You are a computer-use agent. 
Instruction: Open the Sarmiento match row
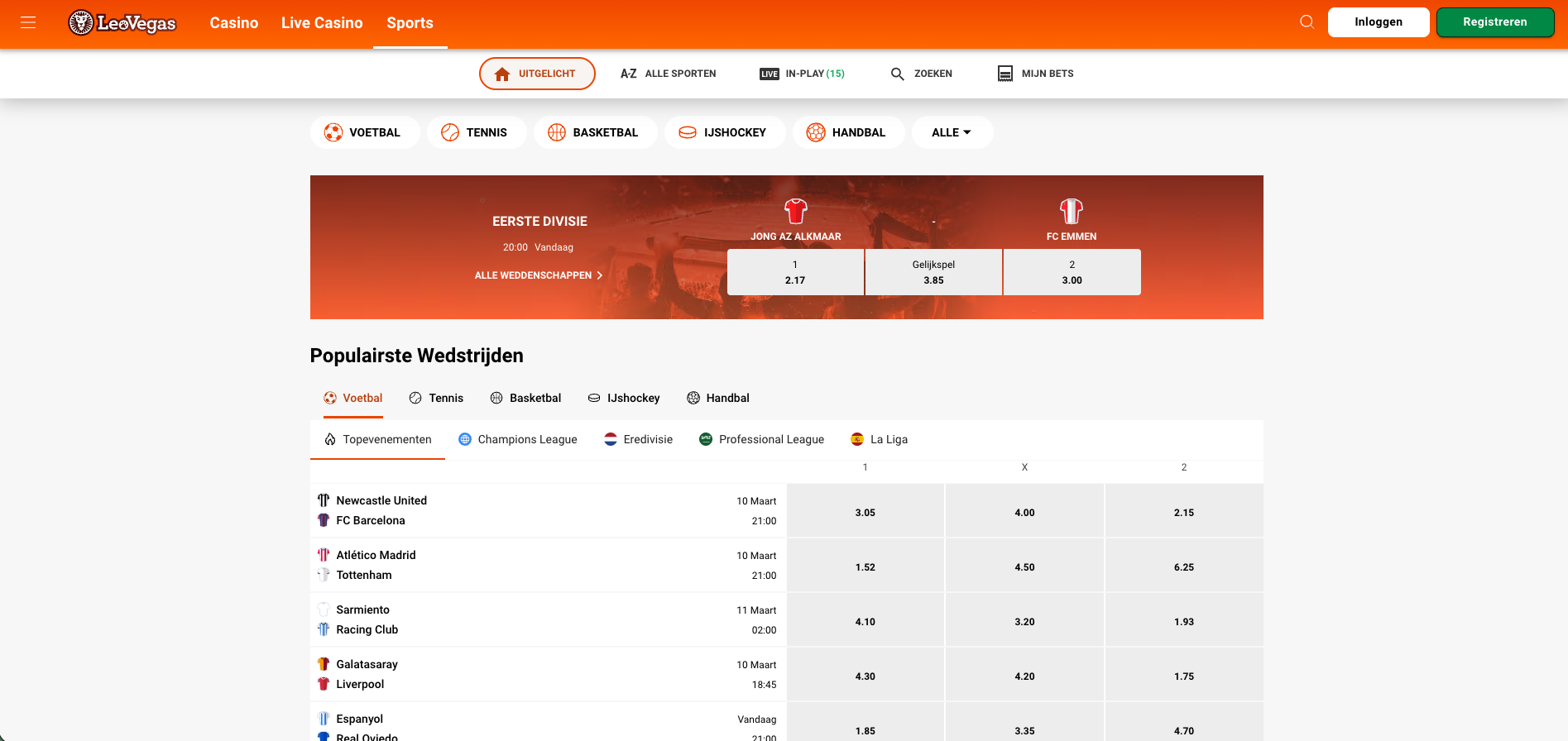(x=548, y=620)
